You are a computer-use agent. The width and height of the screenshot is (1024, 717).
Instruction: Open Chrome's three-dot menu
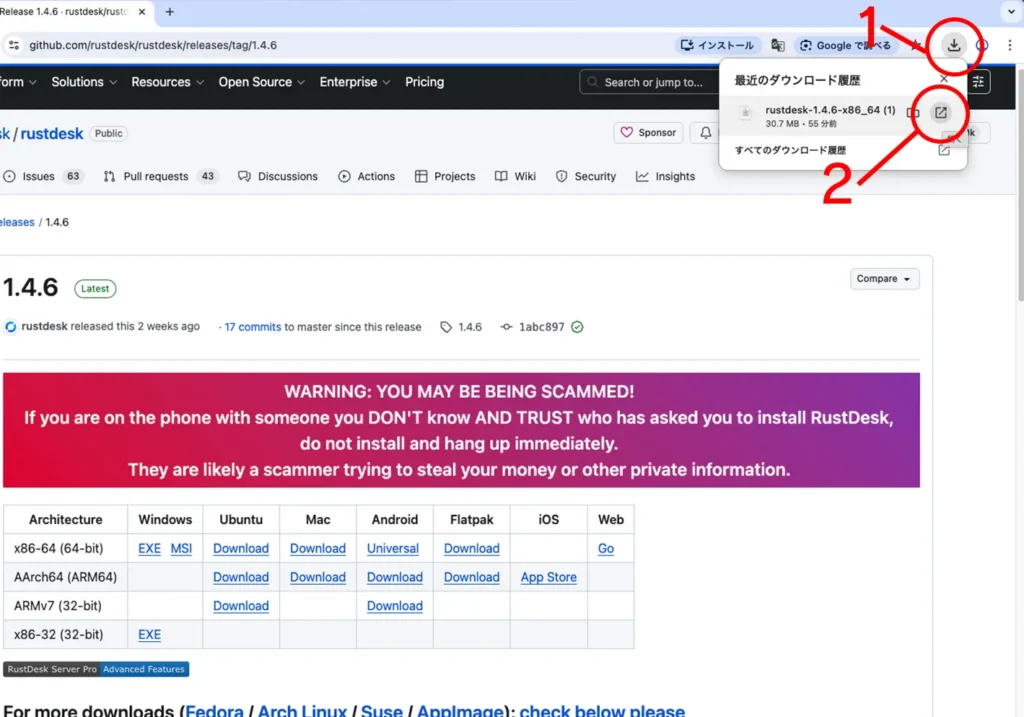point(1009,45)
